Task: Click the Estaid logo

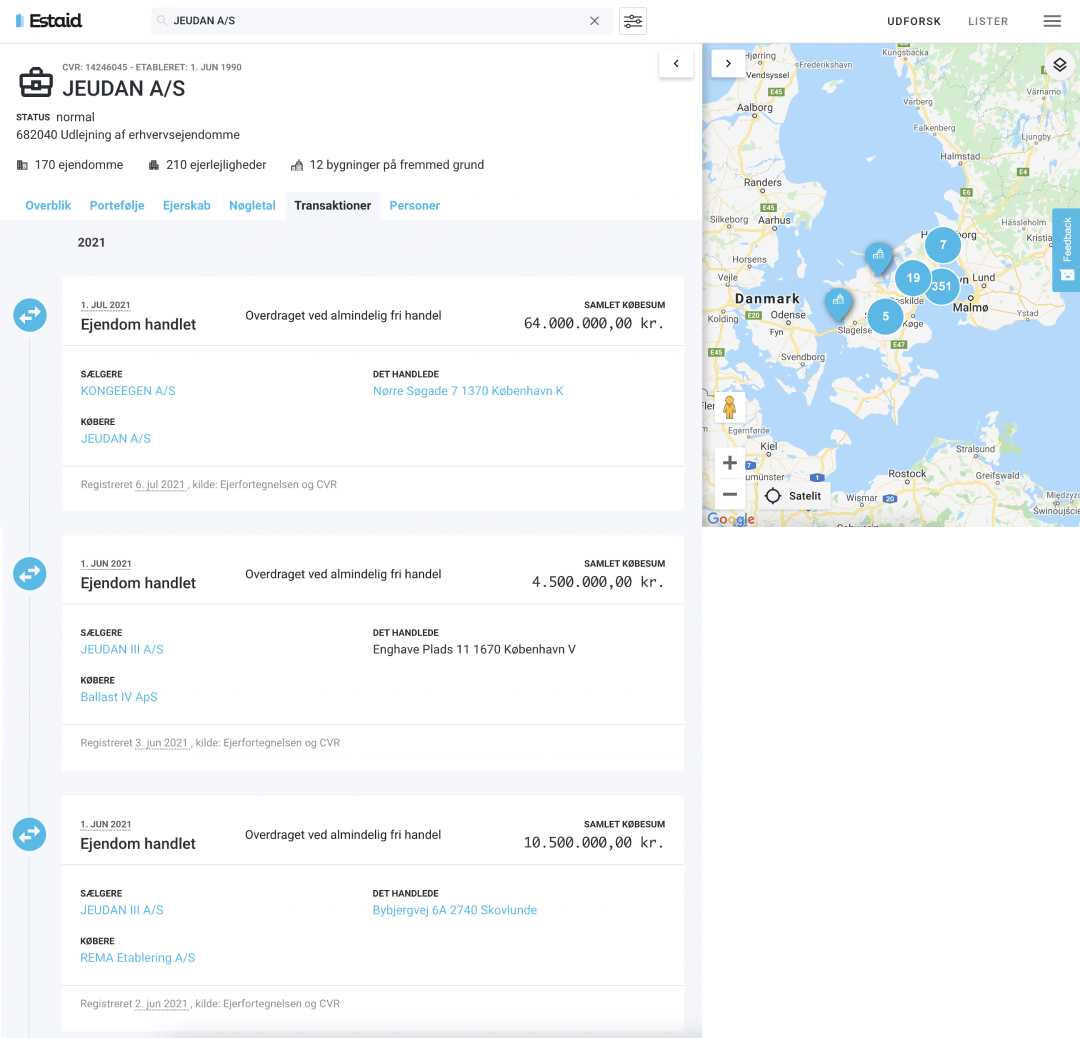Action: [x=49, y=21]
